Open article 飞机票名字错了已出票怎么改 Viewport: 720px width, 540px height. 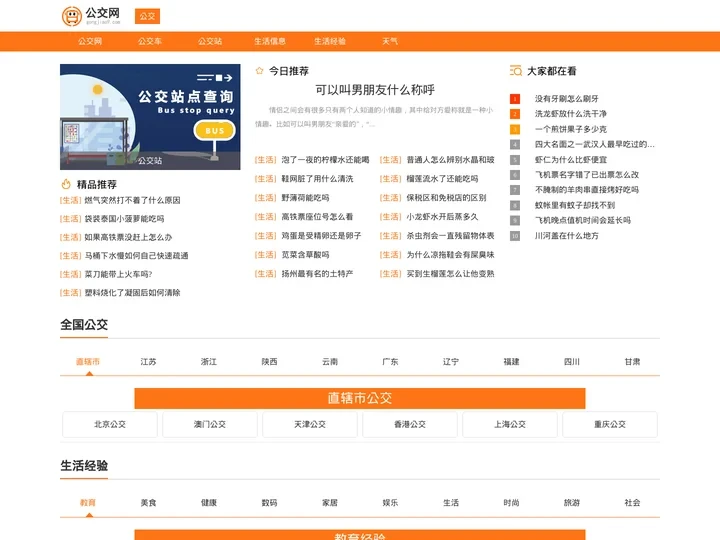tap(587, 174)
